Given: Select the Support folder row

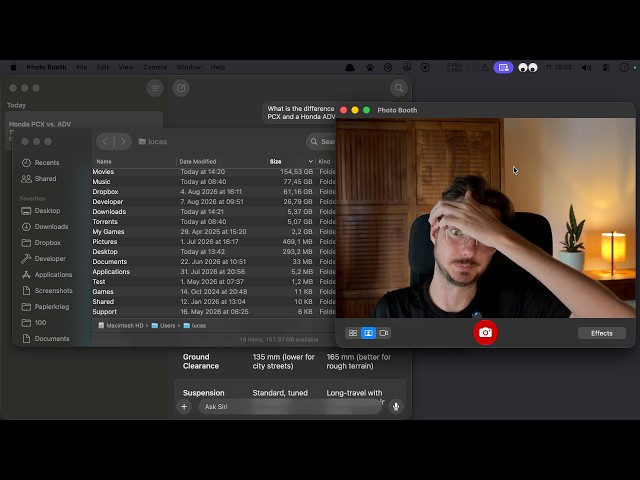Looking at the screenshot, I should click(x=214, y=312).
